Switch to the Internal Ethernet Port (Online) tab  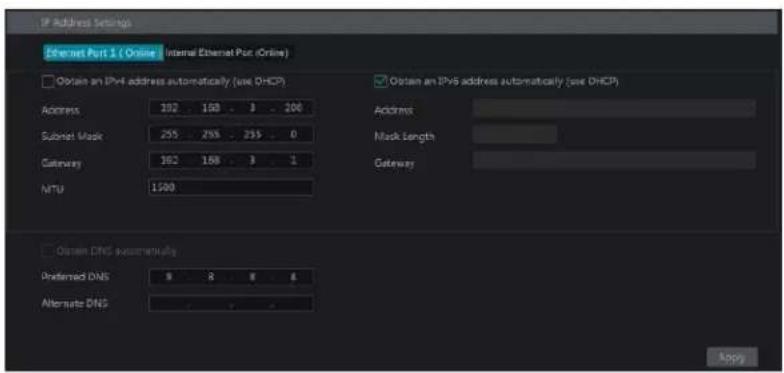[x=227, y=52]
